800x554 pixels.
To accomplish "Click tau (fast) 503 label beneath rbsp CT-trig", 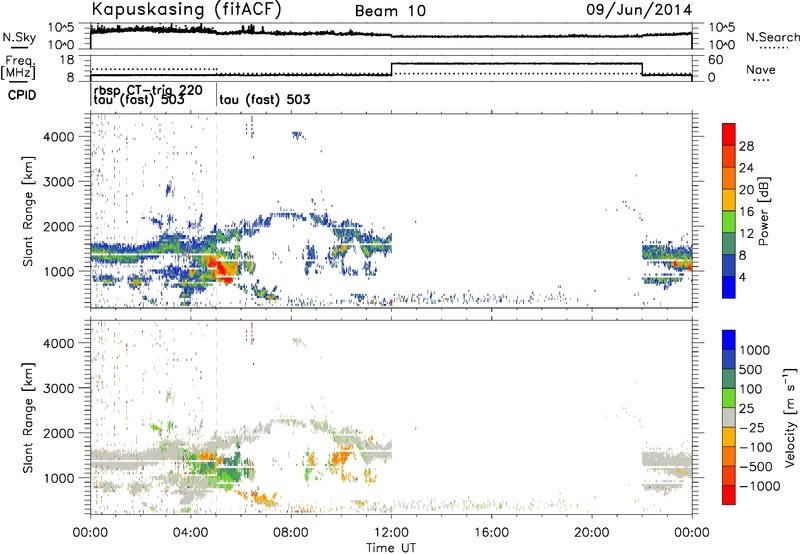I will coord(139,100).
